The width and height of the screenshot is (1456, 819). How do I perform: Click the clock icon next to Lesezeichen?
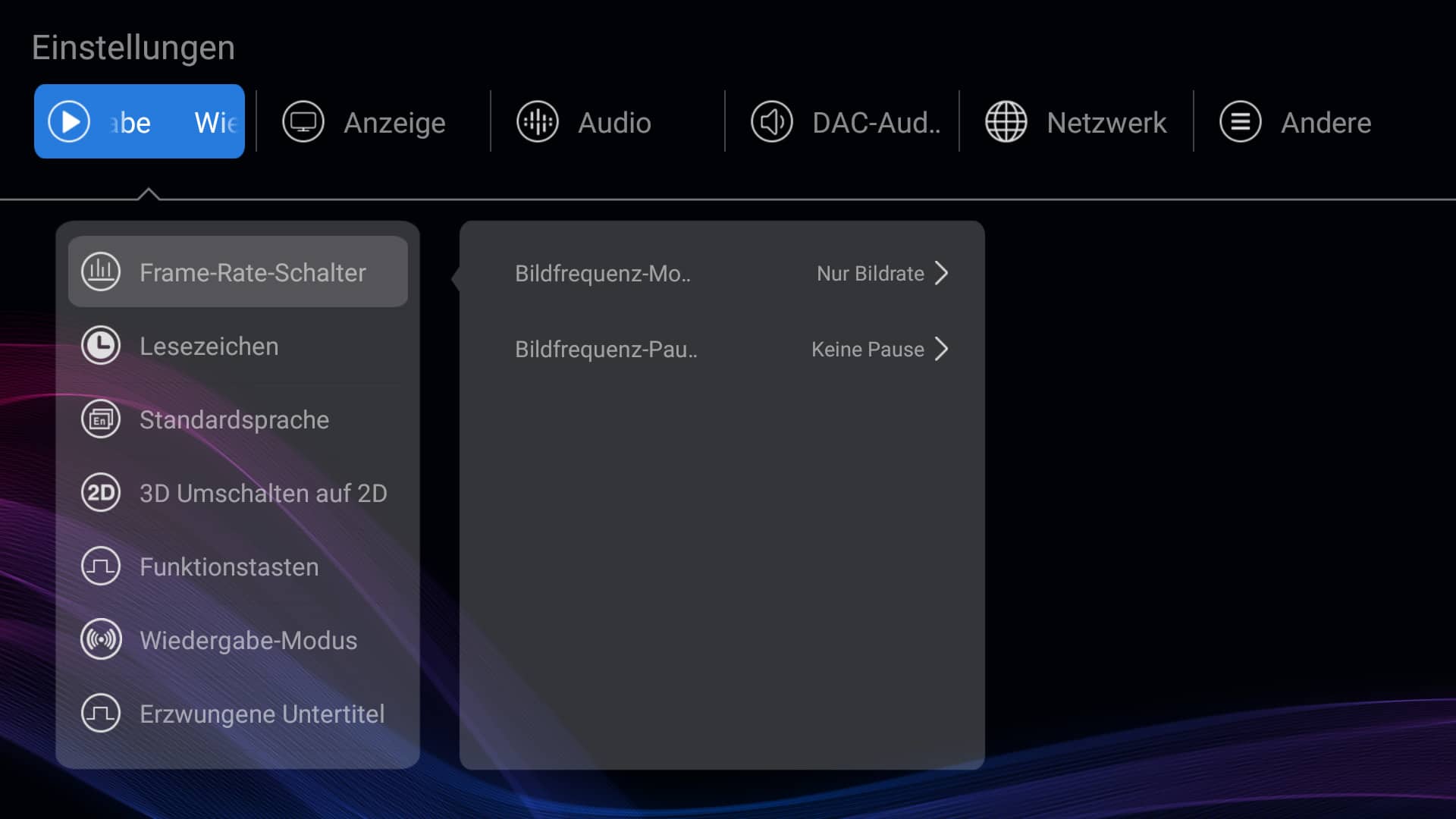pyautogui.click(x=101, y=346)
